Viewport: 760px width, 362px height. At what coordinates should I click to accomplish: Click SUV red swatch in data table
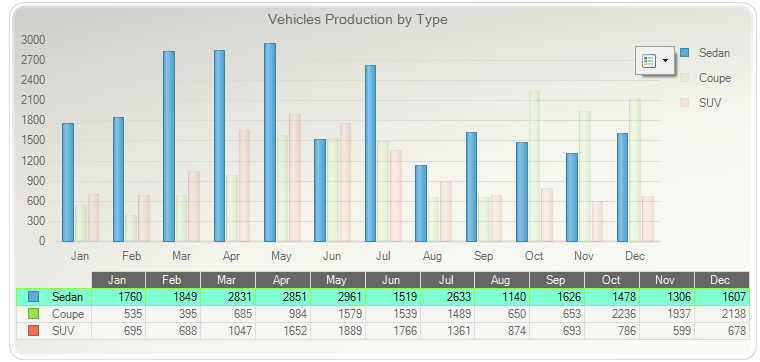pos(33,331)
